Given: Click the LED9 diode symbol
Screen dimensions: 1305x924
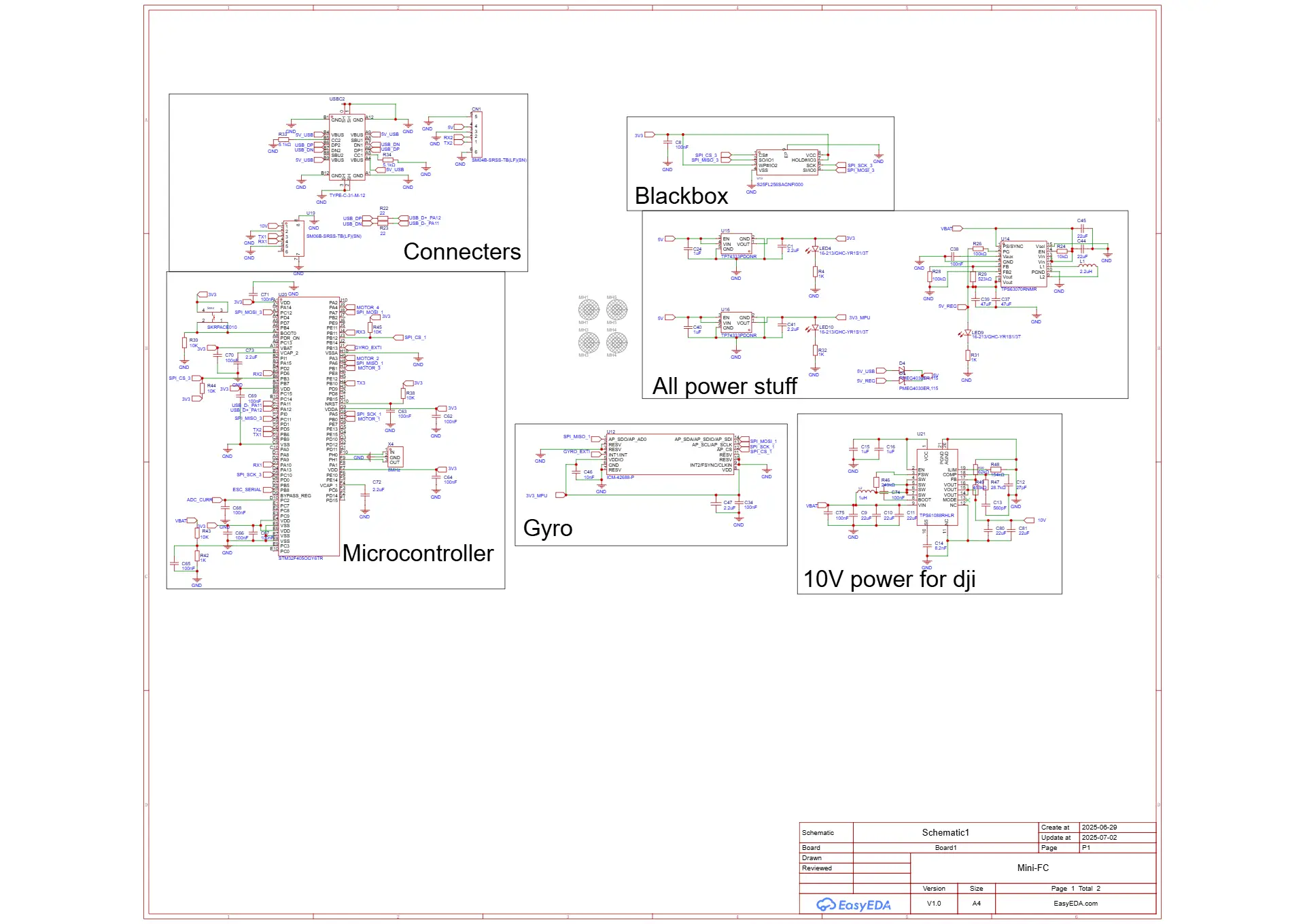Looking at the screenshot, I should 967,334.
